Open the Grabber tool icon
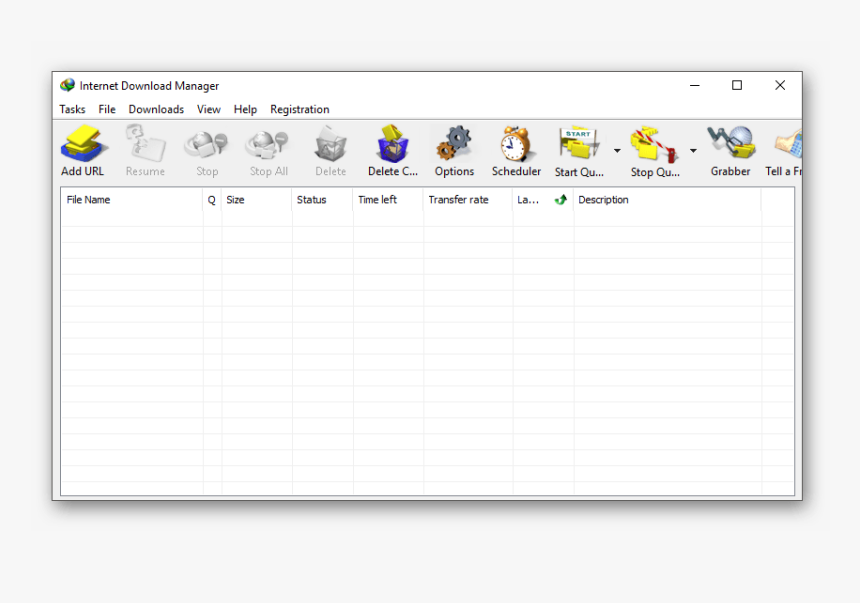This screenshot has height=603, width=860. click(x=731, y=143)
